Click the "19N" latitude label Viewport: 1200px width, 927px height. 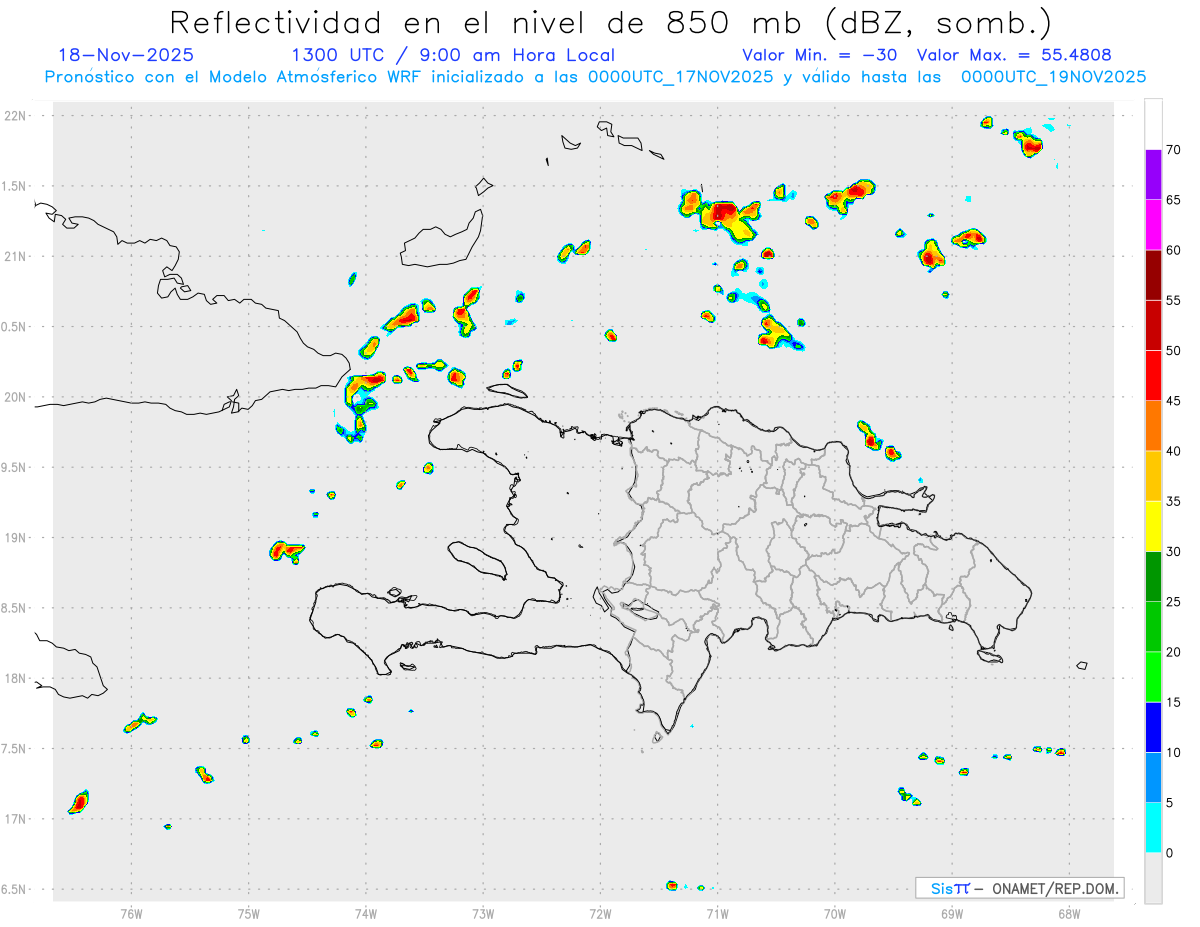click(17, 538)
